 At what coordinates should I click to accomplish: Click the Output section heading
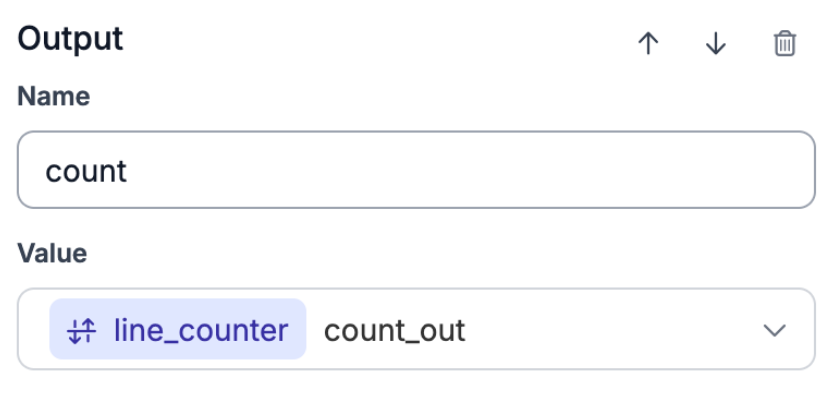(x=71, y=39)
